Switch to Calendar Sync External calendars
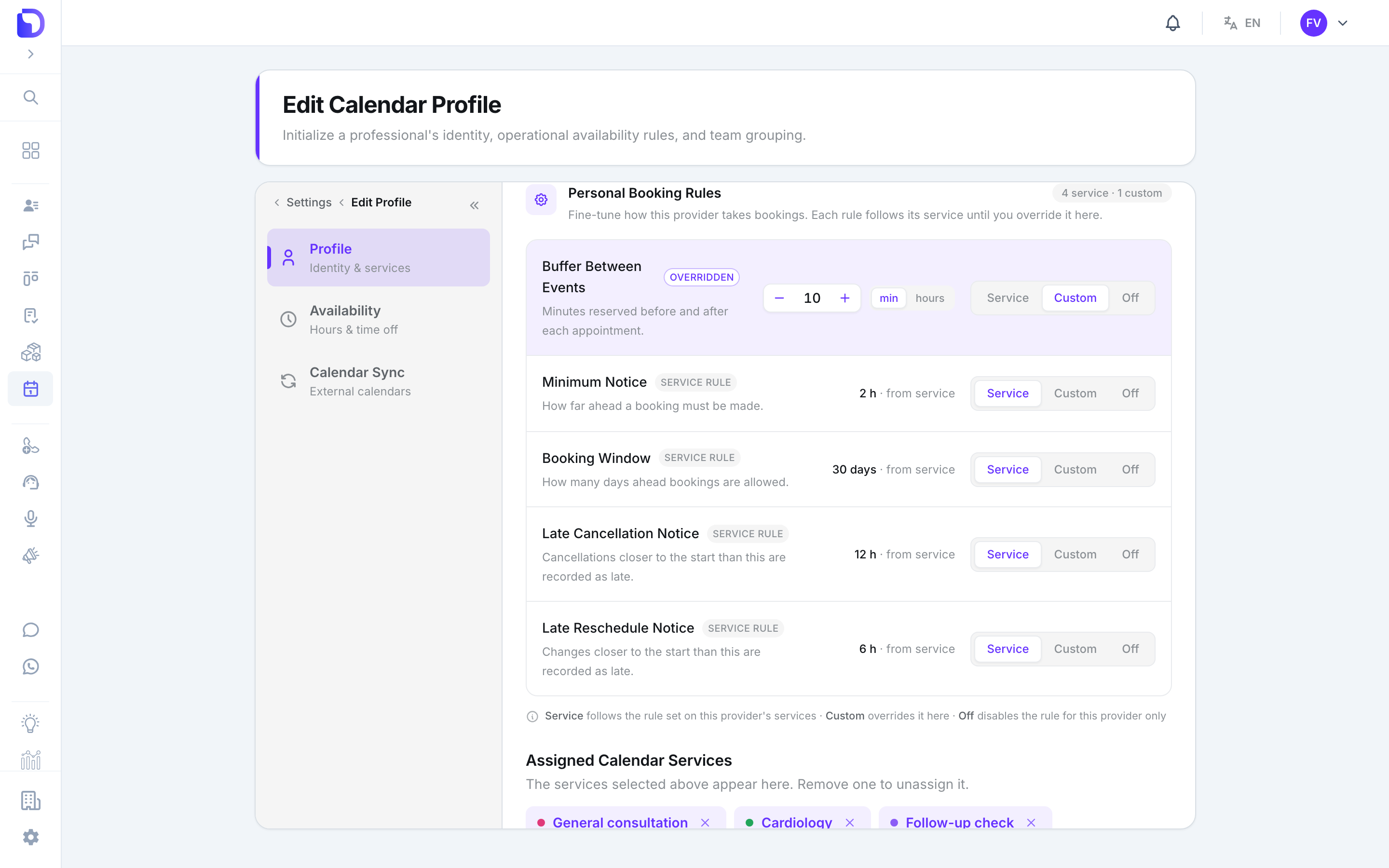The width and height of the screenshot is (1389, 868). tap(378, 381)
